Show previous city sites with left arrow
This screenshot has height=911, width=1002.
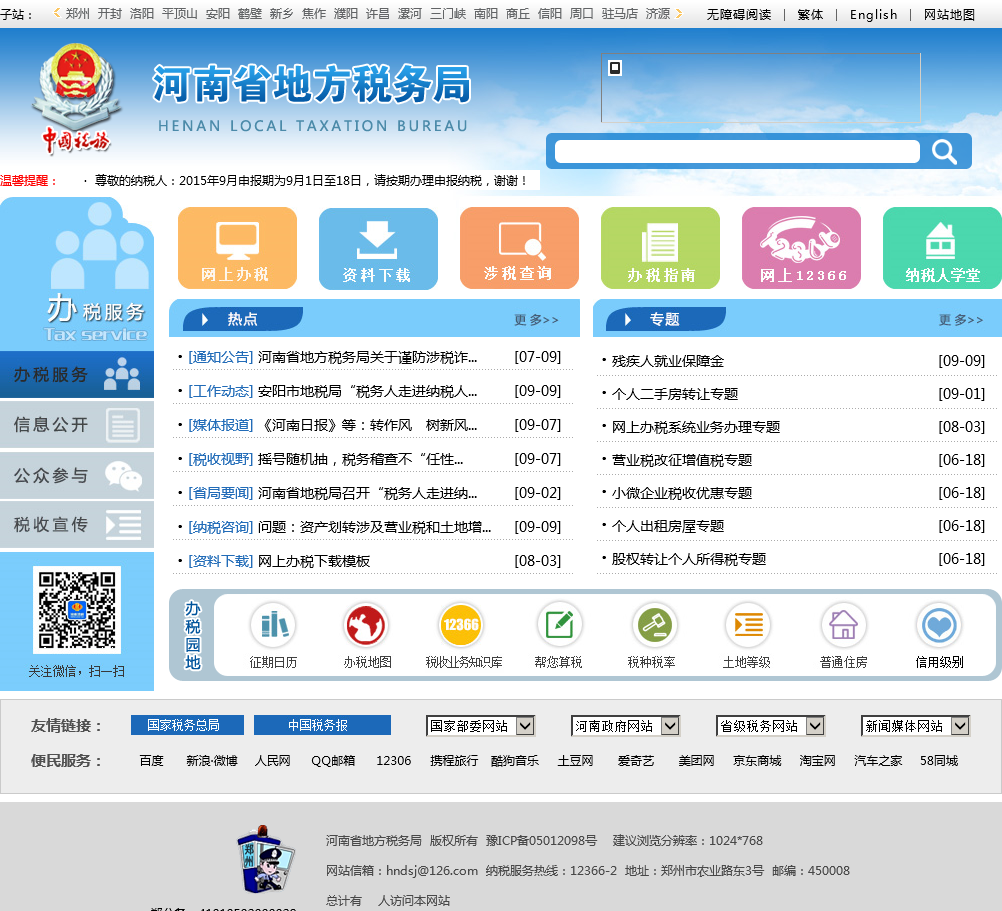(x=58, y=13)
